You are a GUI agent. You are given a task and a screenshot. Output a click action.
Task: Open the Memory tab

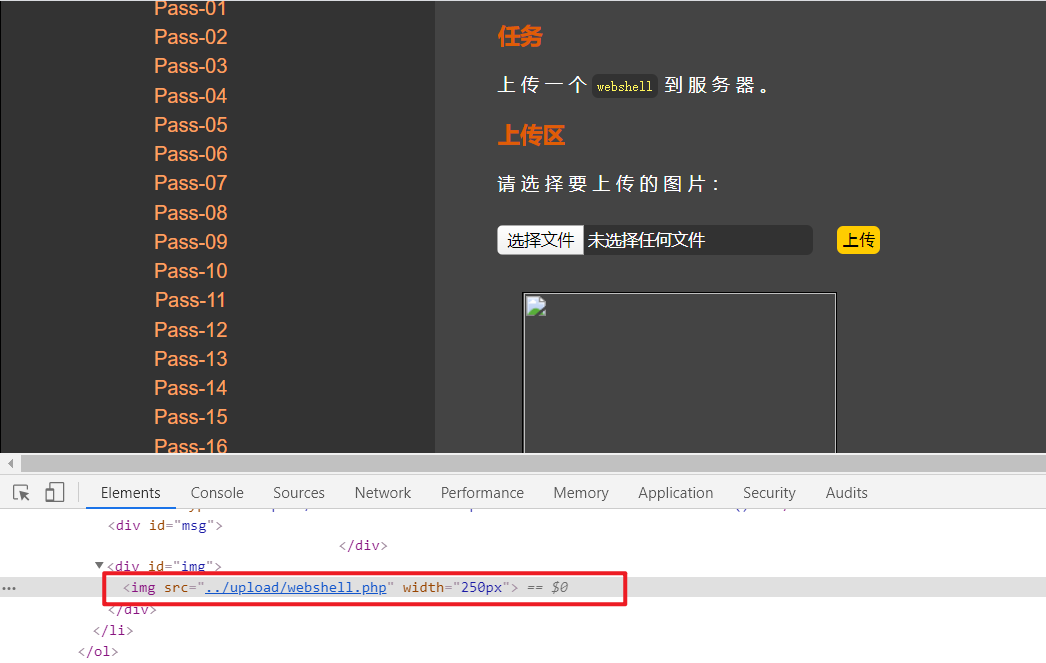click(x=581, y=493)
